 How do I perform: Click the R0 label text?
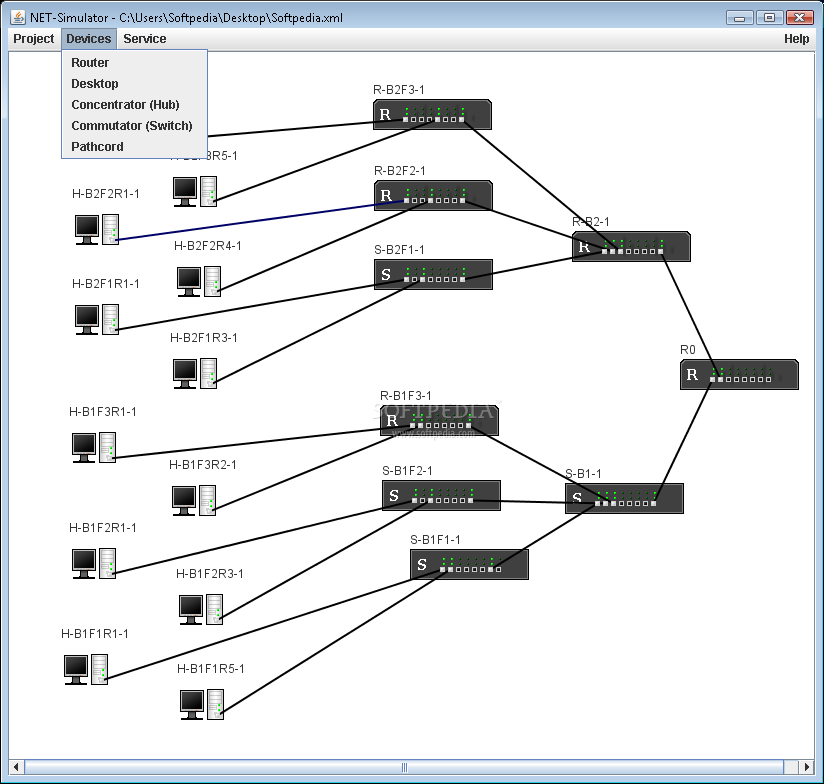tap(687, 350)
